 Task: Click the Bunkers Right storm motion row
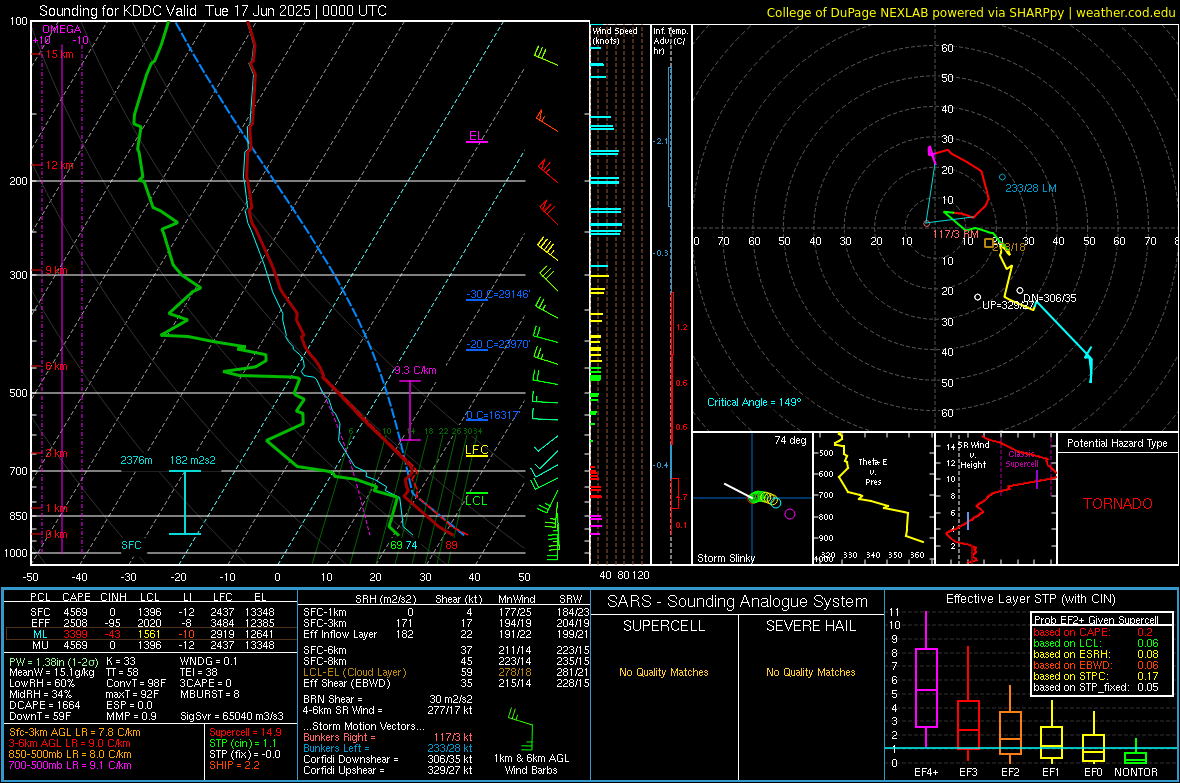click(x=388, y=737)
